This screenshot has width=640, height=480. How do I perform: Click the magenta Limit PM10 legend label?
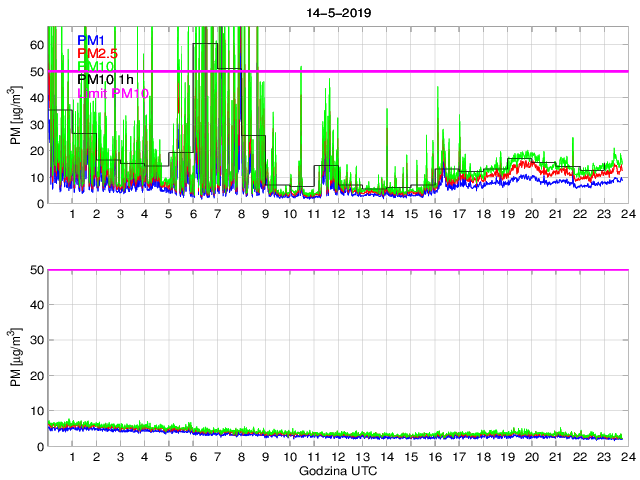112,93
